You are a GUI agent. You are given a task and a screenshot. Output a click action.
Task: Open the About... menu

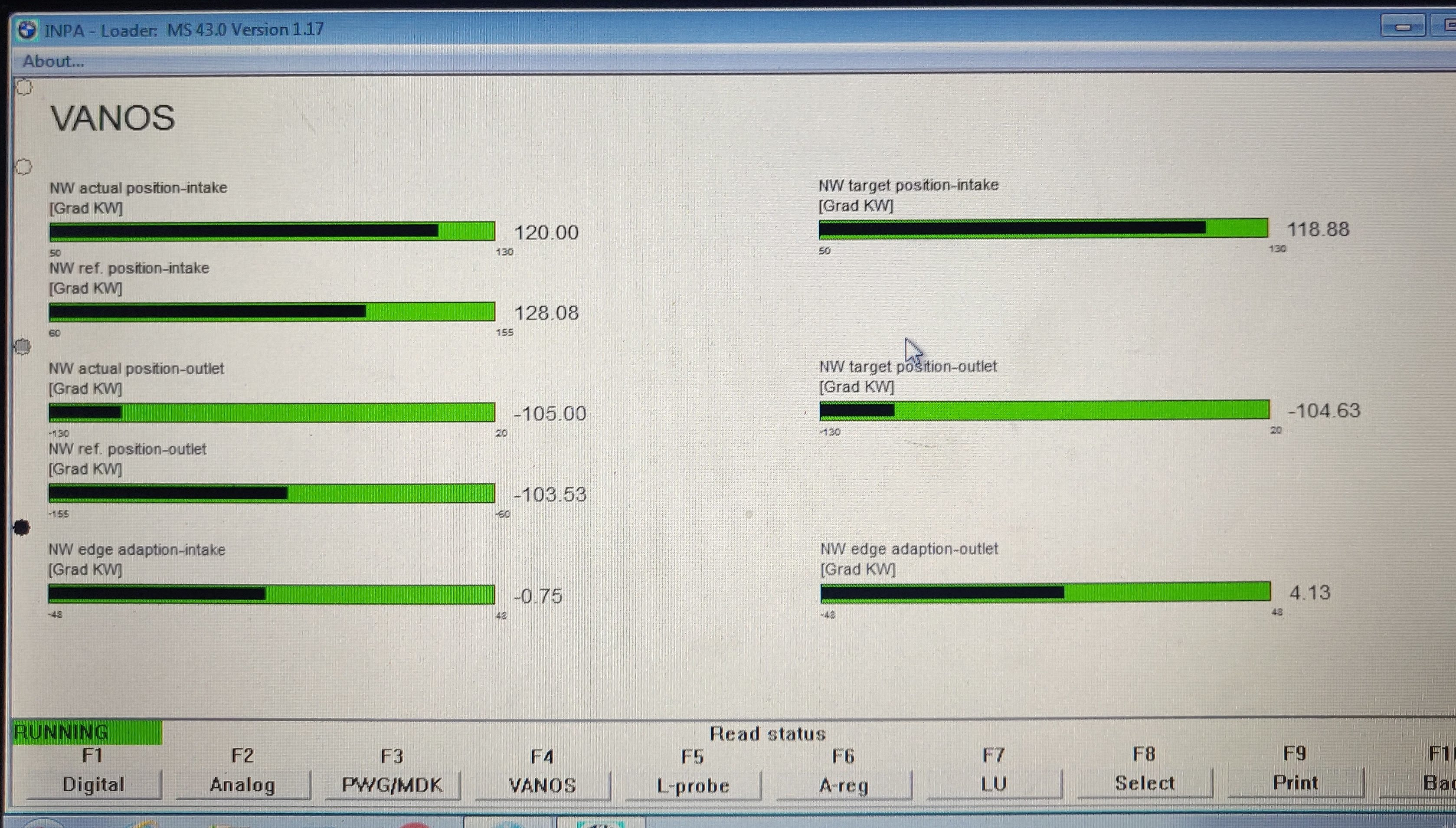pos(53,61)
